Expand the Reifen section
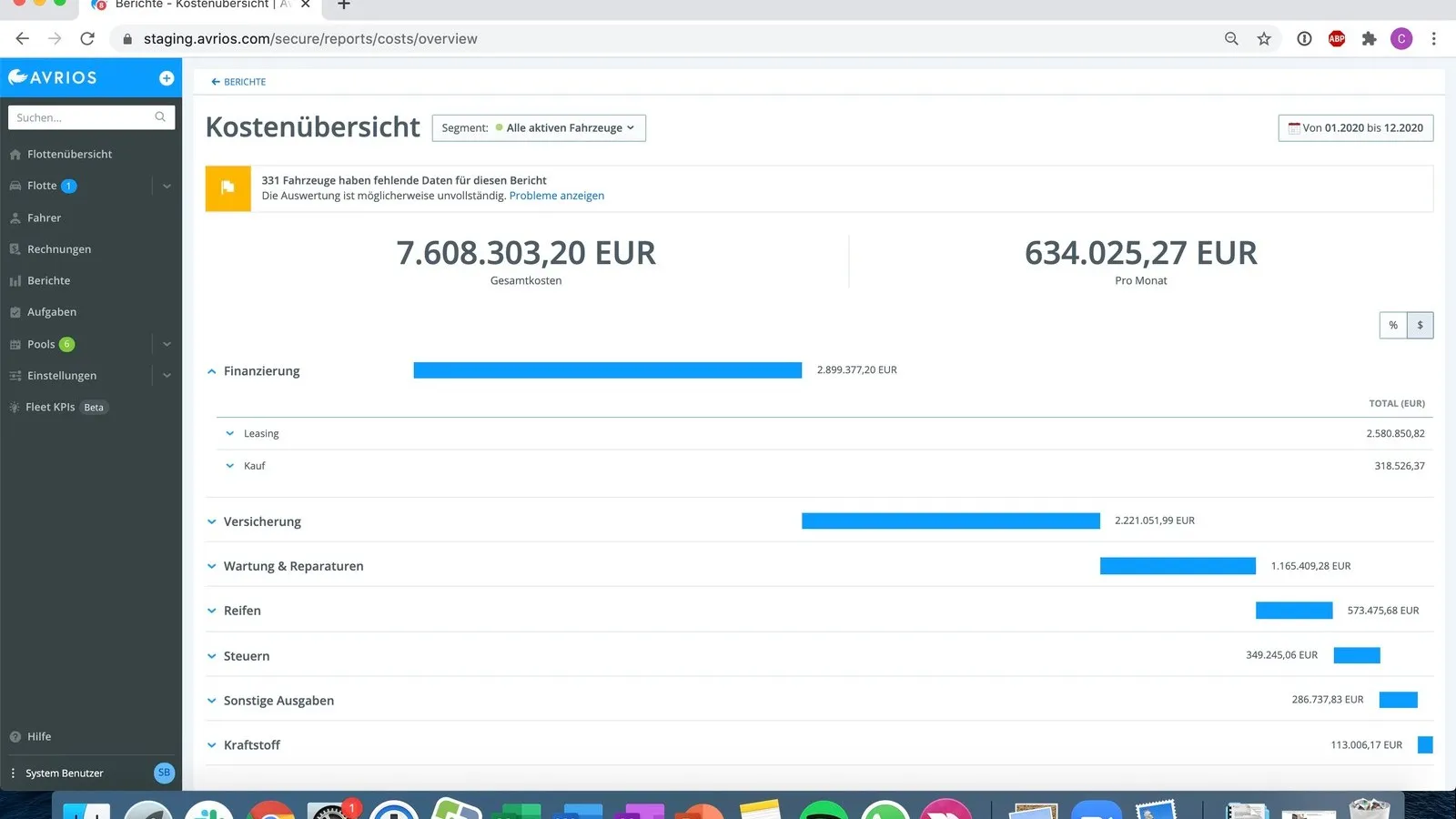 coord(211,612)
